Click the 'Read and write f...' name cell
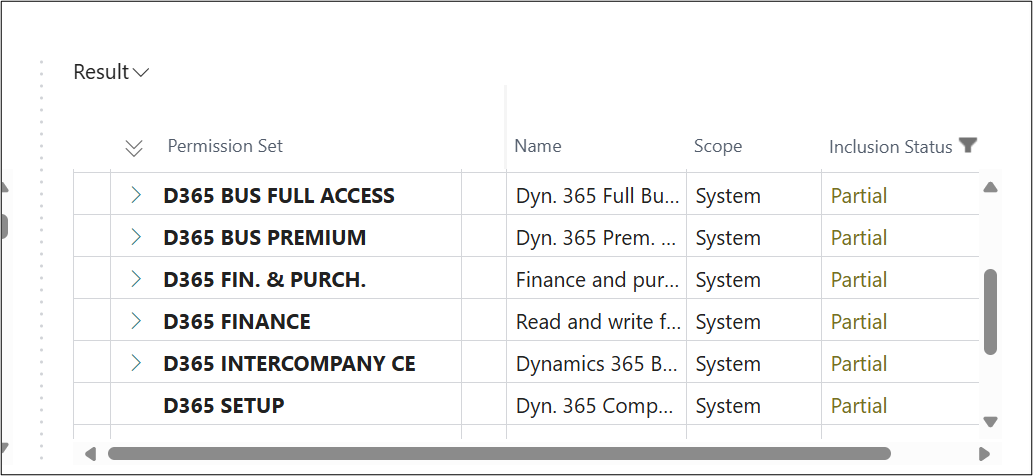 [596, 322]
